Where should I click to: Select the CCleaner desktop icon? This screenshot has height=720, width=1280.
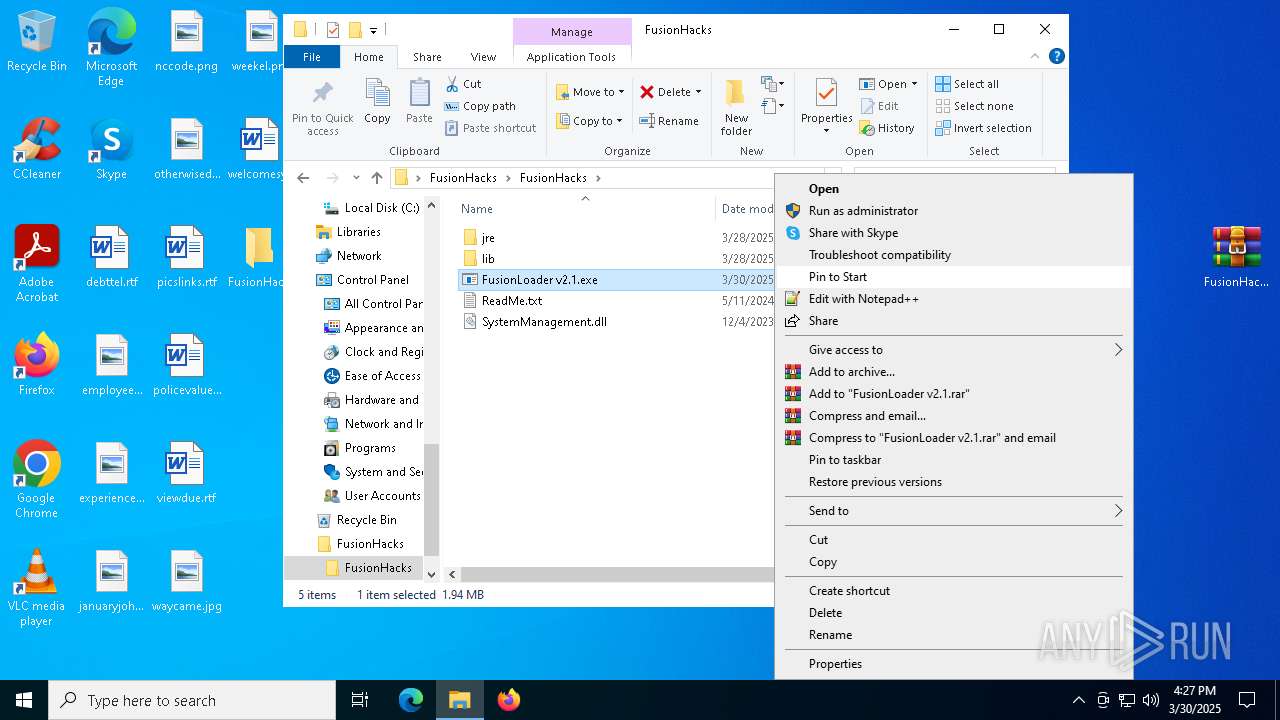click(37, 149)
